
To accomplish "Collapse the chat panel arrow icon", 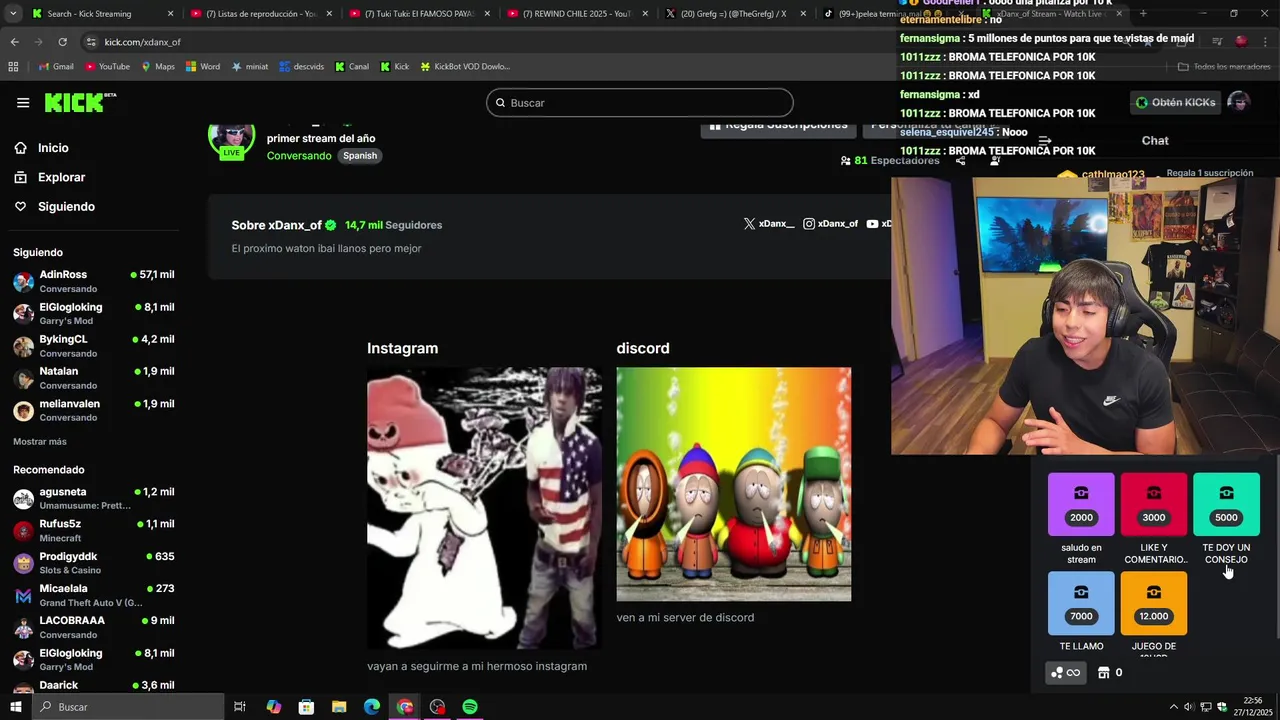I will click(x=1044, y=141).
